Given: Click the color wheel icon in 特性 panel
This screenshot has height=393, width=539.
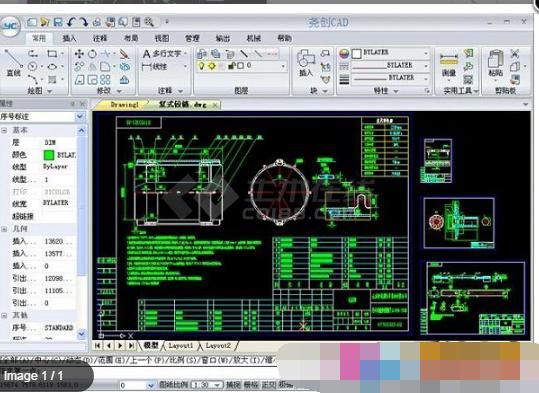Looking at the screenshot, I should [344, 53].
